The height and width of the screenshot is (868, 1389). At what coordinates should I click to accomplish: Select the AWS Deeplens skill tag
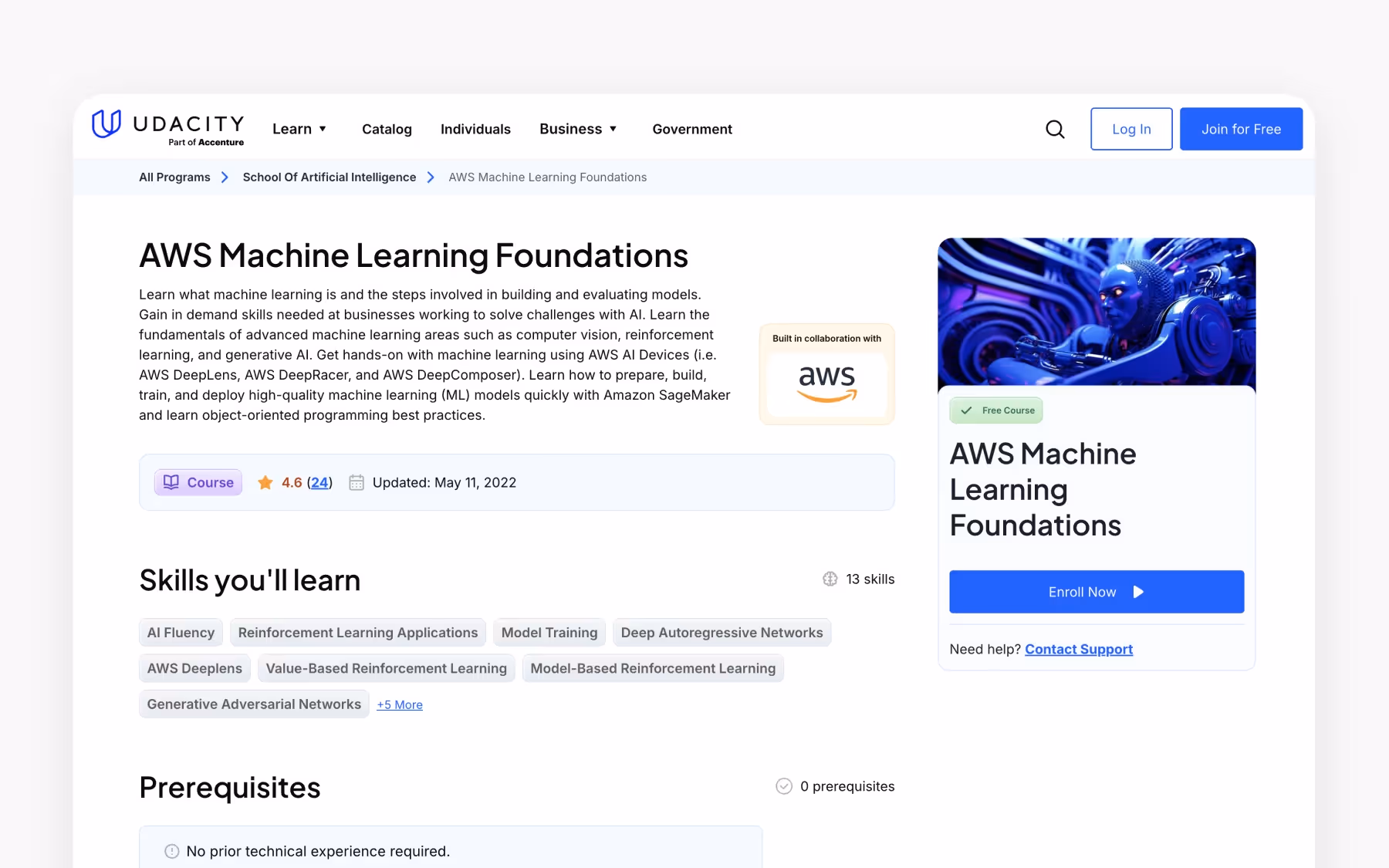coord(194,668)
